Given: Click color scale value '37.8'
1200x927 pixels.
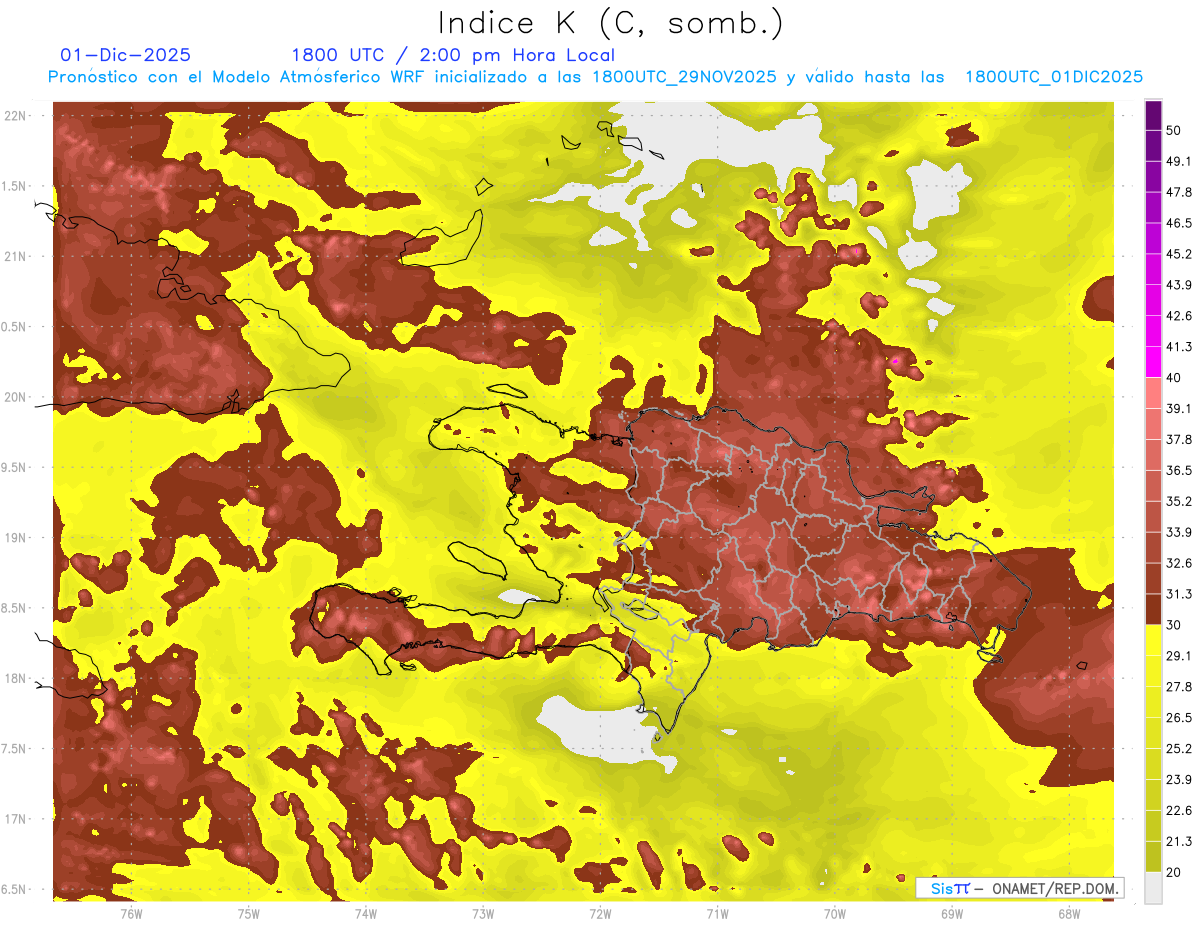Looking at the screenshot, I should click(1179, 439).
